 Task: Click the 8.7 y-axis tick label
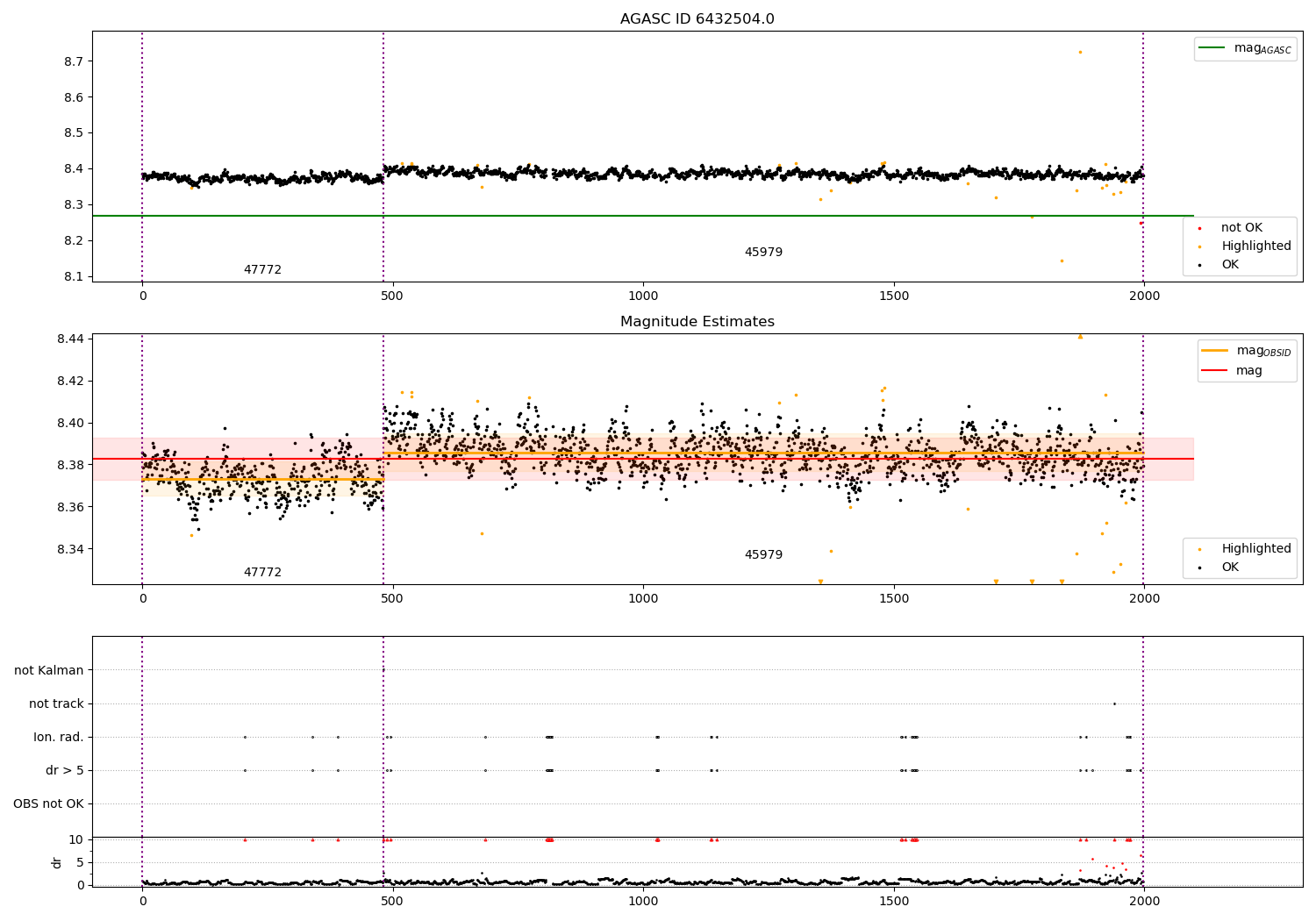pos(74,61)
